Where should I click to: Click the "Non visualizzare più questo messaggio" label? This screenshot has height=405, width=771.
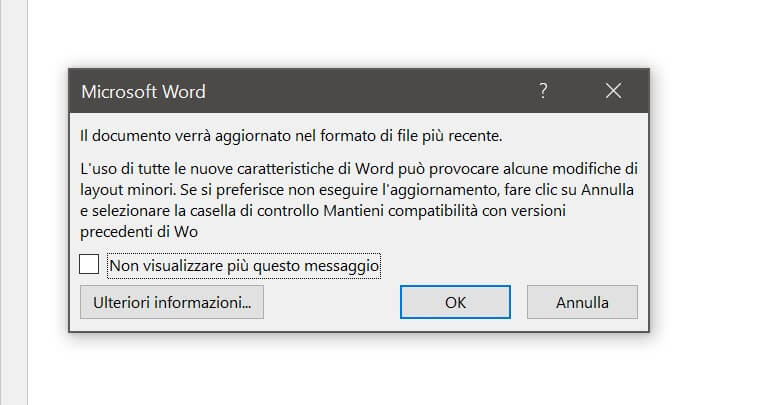coord(244,266)
